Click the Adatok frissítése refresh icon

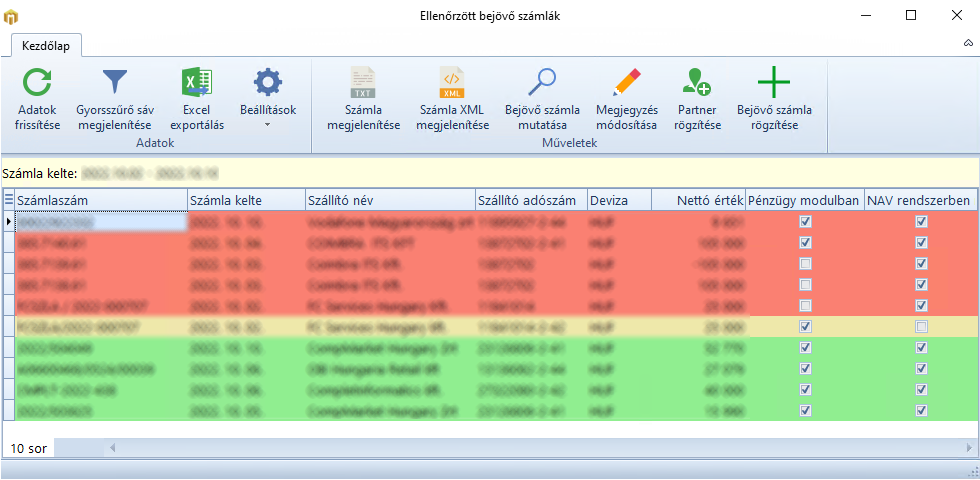click(x=38, y=83)
